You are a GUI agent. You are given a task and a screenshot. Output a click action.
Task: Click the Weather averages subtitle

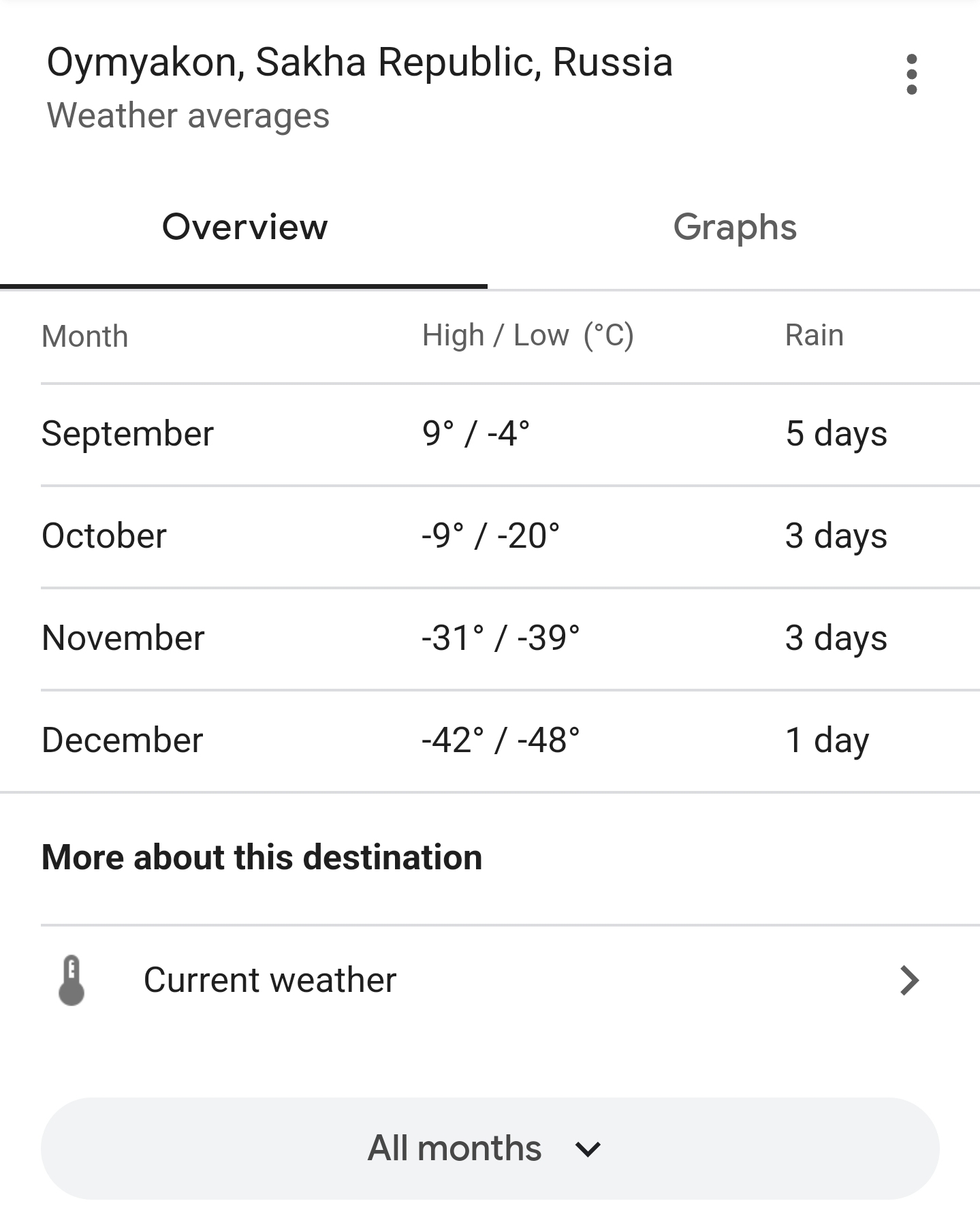point(188,116)
